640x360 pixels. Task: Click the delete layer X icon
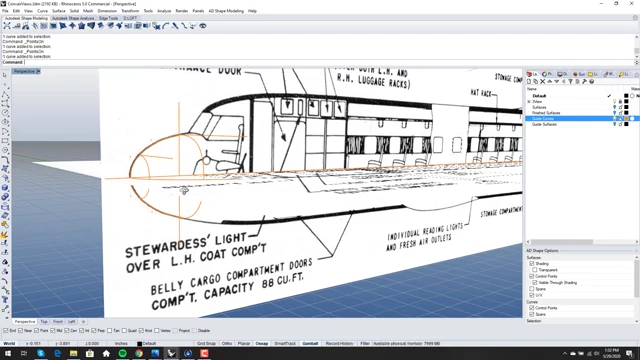pos(542,82)
